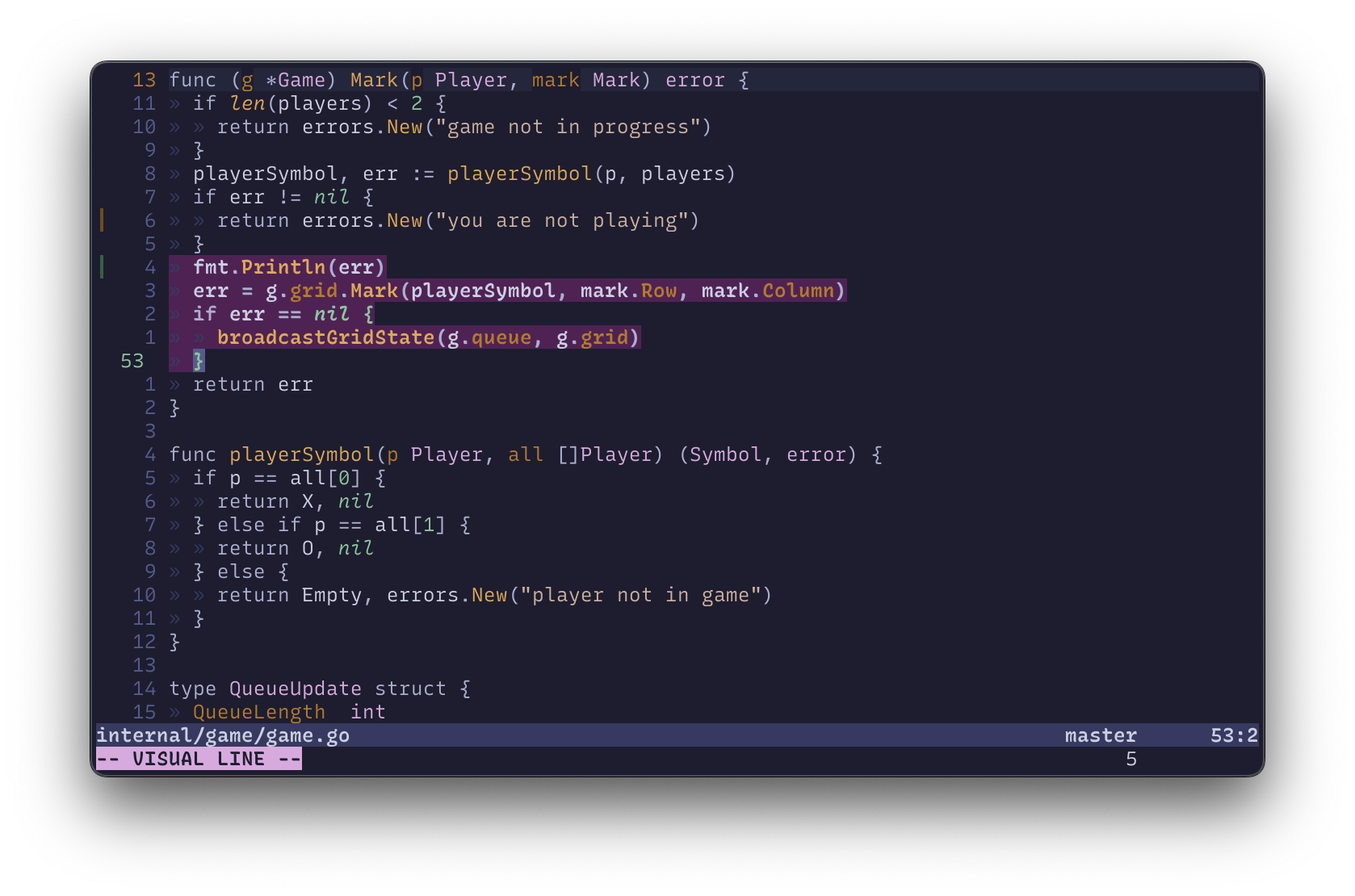
Task: Click current line number 53 in gutter
Action: point(132,361)
